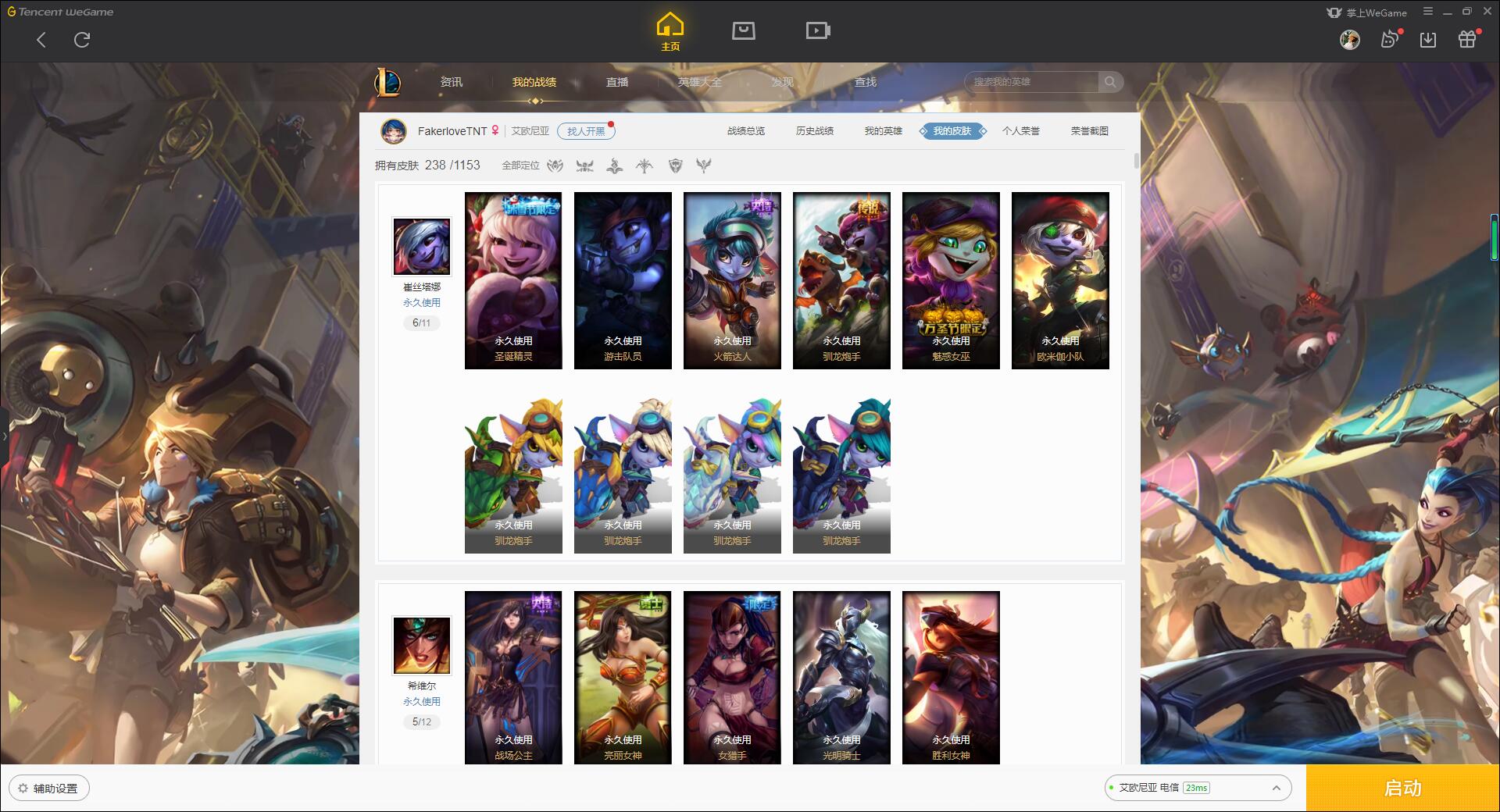This screenshot has width=1500, height=812.
Task: Open the 资讯 navigation tab
Action: [452, 82]
